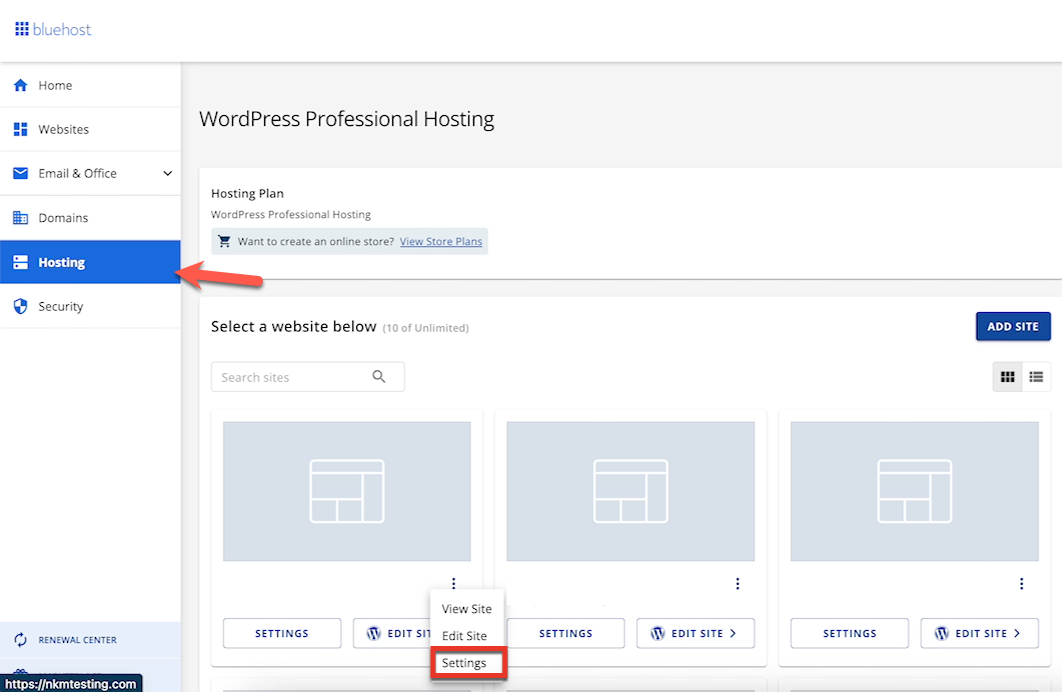This screenshot has height=692, width=1062.
Task: Click the WordPress icon on the middle Edit Site button
Action: pyautogui.click(x=657, y=633)
